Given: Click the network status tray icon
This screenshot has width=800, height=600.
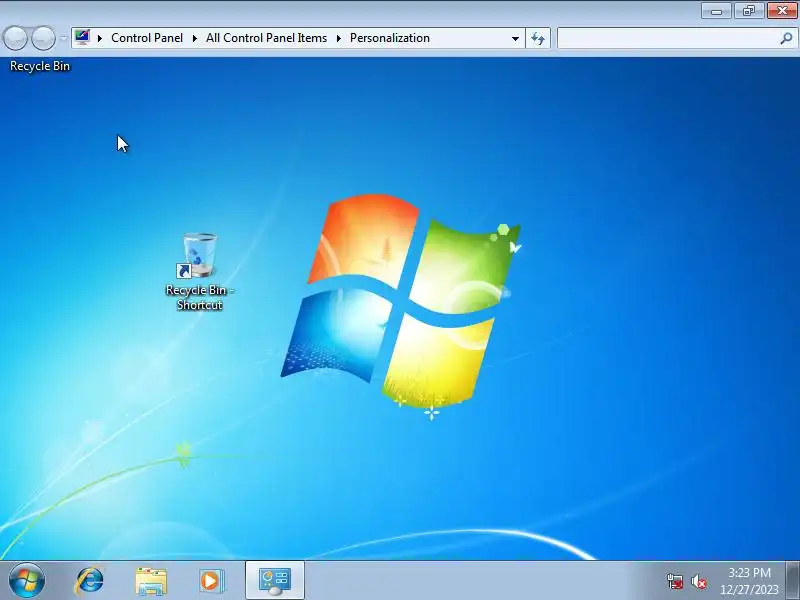Looking at the screenshot, I should [675, 581].
